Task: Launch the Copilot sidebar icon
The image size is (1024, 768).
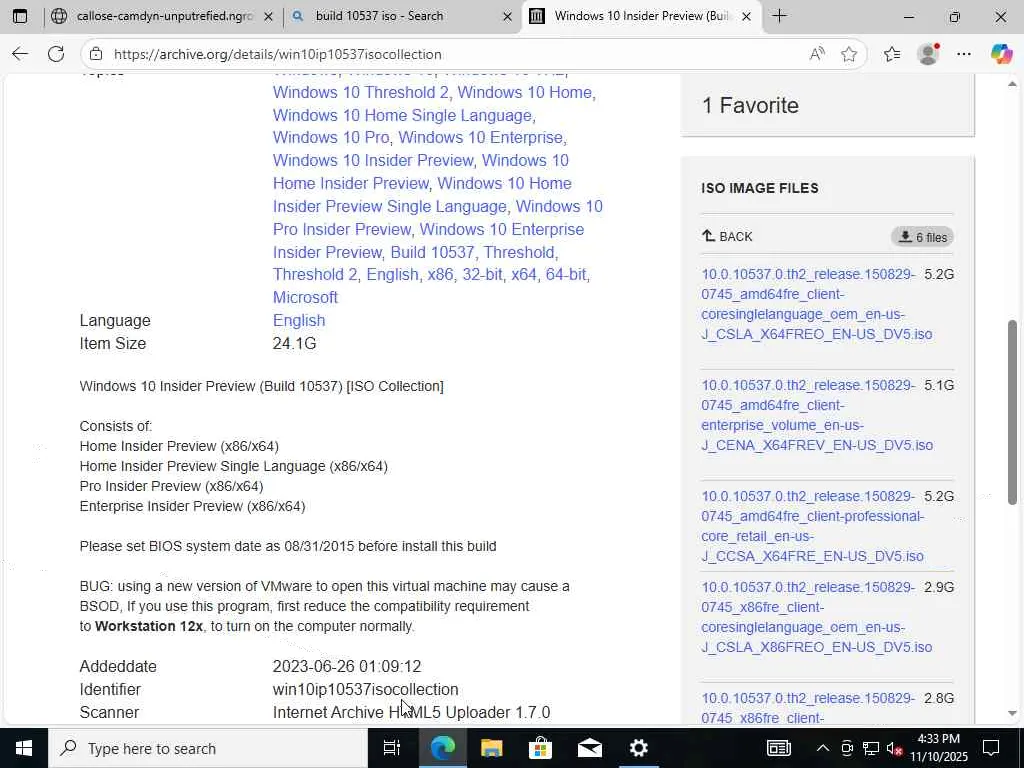Action: 1000,54
